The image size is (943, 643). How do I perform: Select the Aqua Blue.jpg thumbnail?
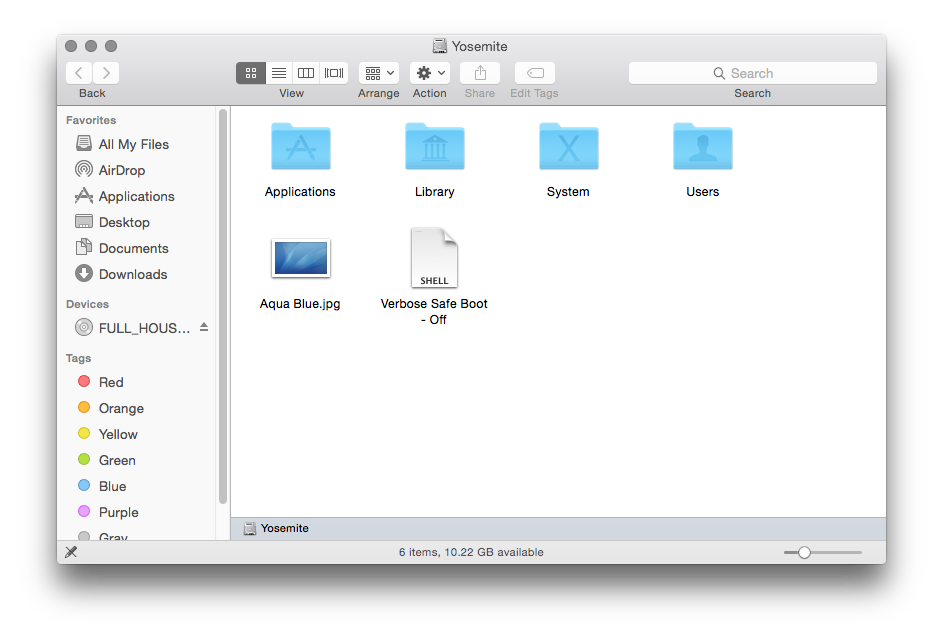301,258
